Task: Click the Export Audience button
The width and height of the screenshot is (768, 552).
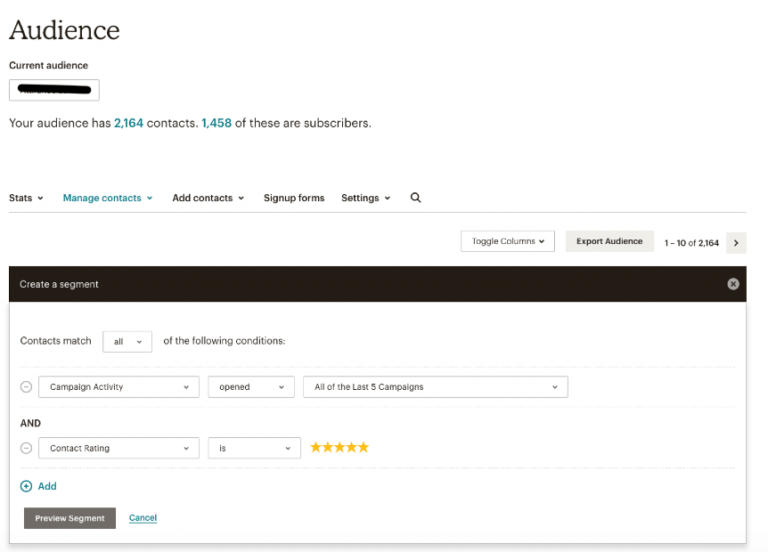Action: (609, 241)
